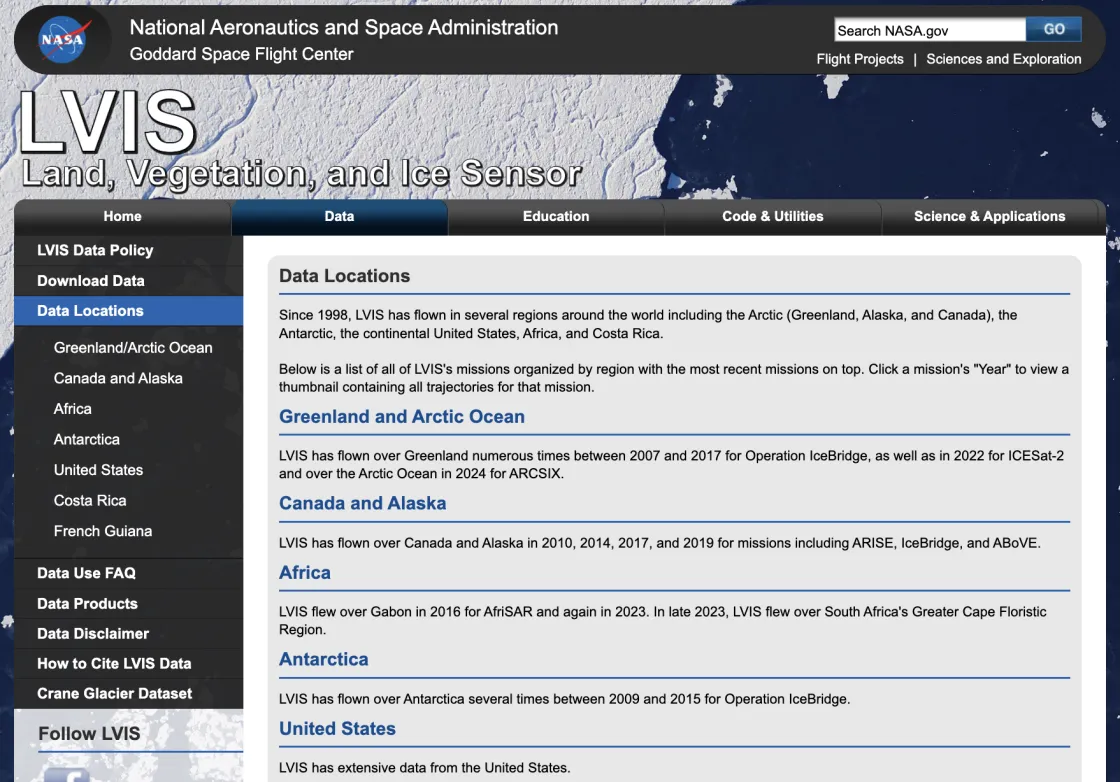This screenshot has width=1120, height=782.
Task: Click paragraph starting "Since 1998, LVIS has flown"
Action: 648,324
